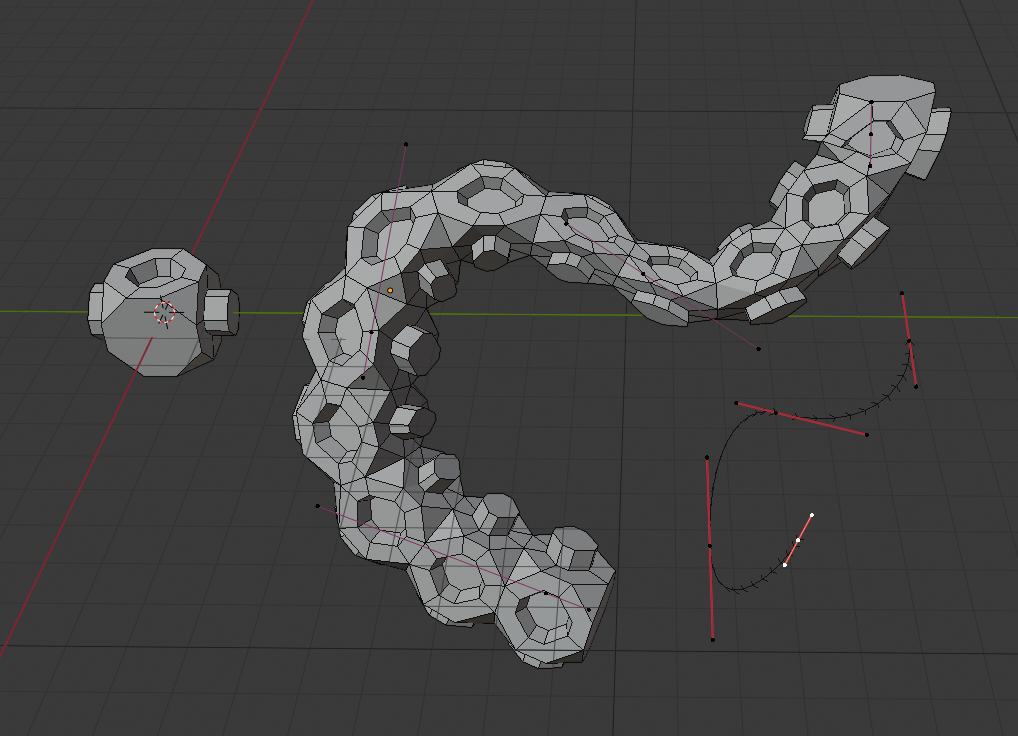Click the 3D cursor on the small standalone mesh
The image size is (1018, 736).
coord(164,312)
